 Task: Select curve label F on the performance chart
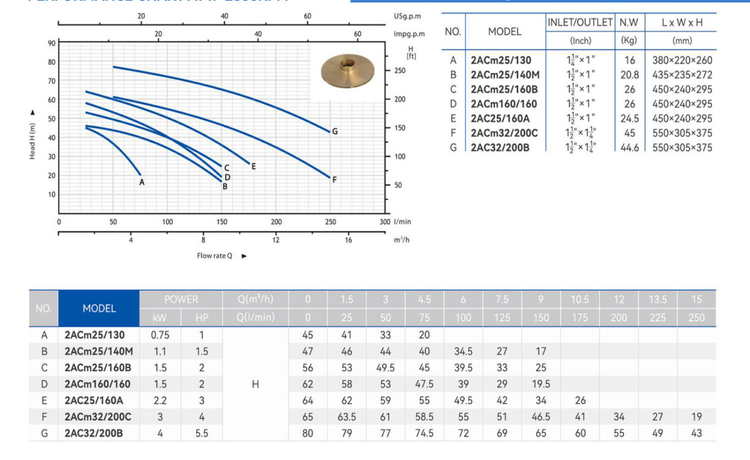point(334,180)
